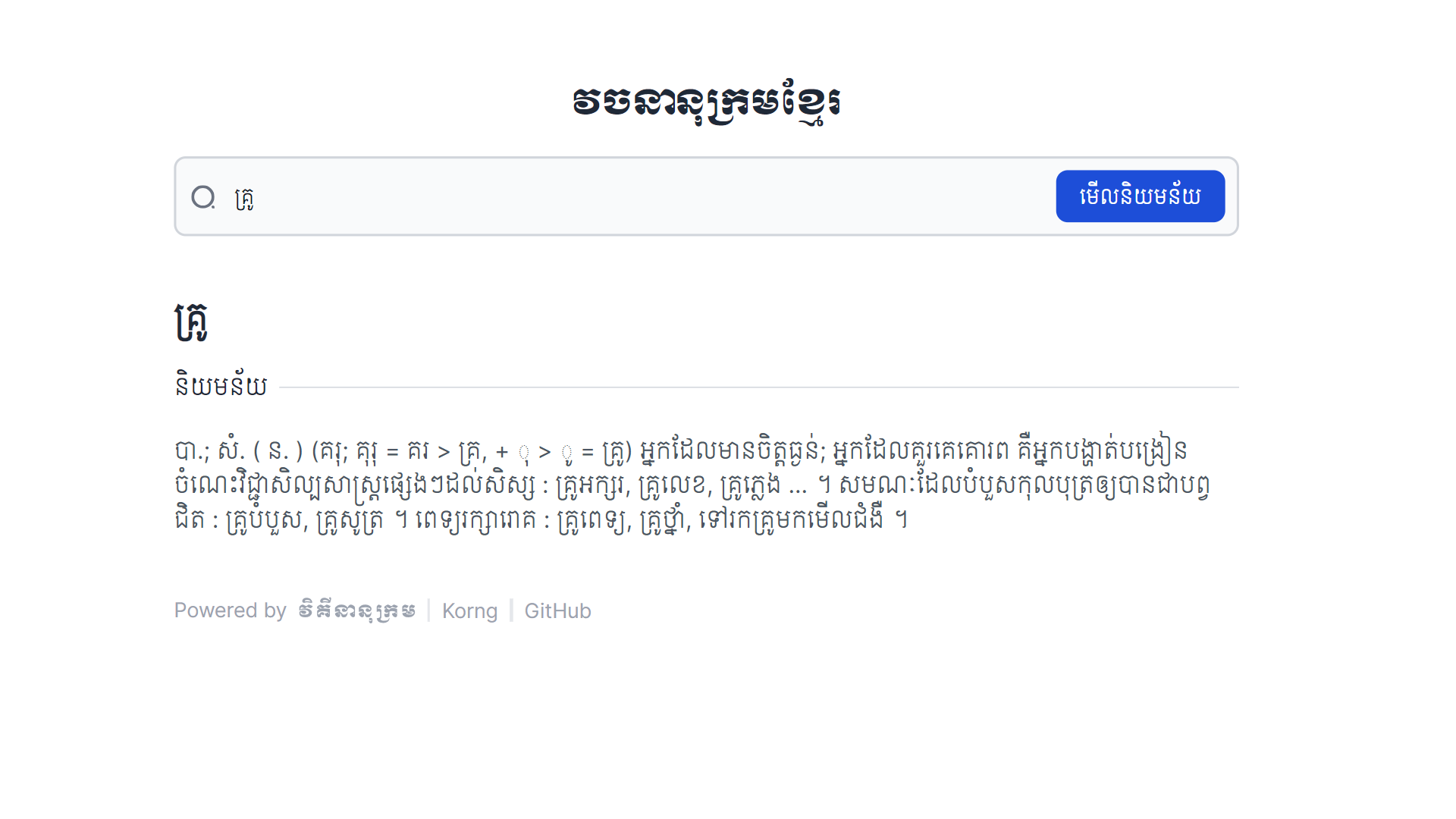This screenshot has height=819, width=1456.
Task: Click the example word គ្រូភ្លេង
Action: coord(749,485)
